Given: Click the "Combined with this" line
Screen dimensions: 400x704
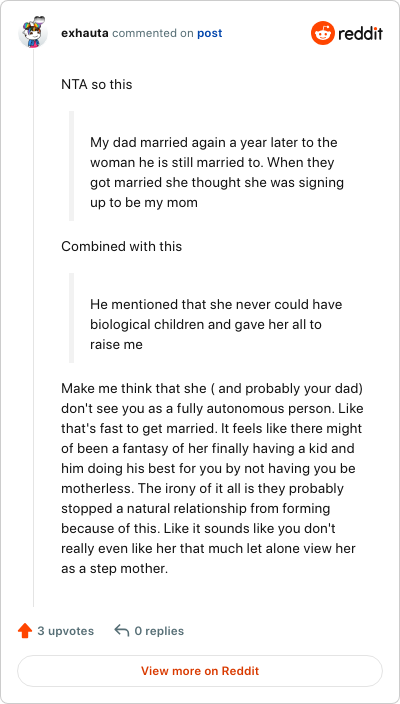Looking at the screenshot, I should (122, 246).
